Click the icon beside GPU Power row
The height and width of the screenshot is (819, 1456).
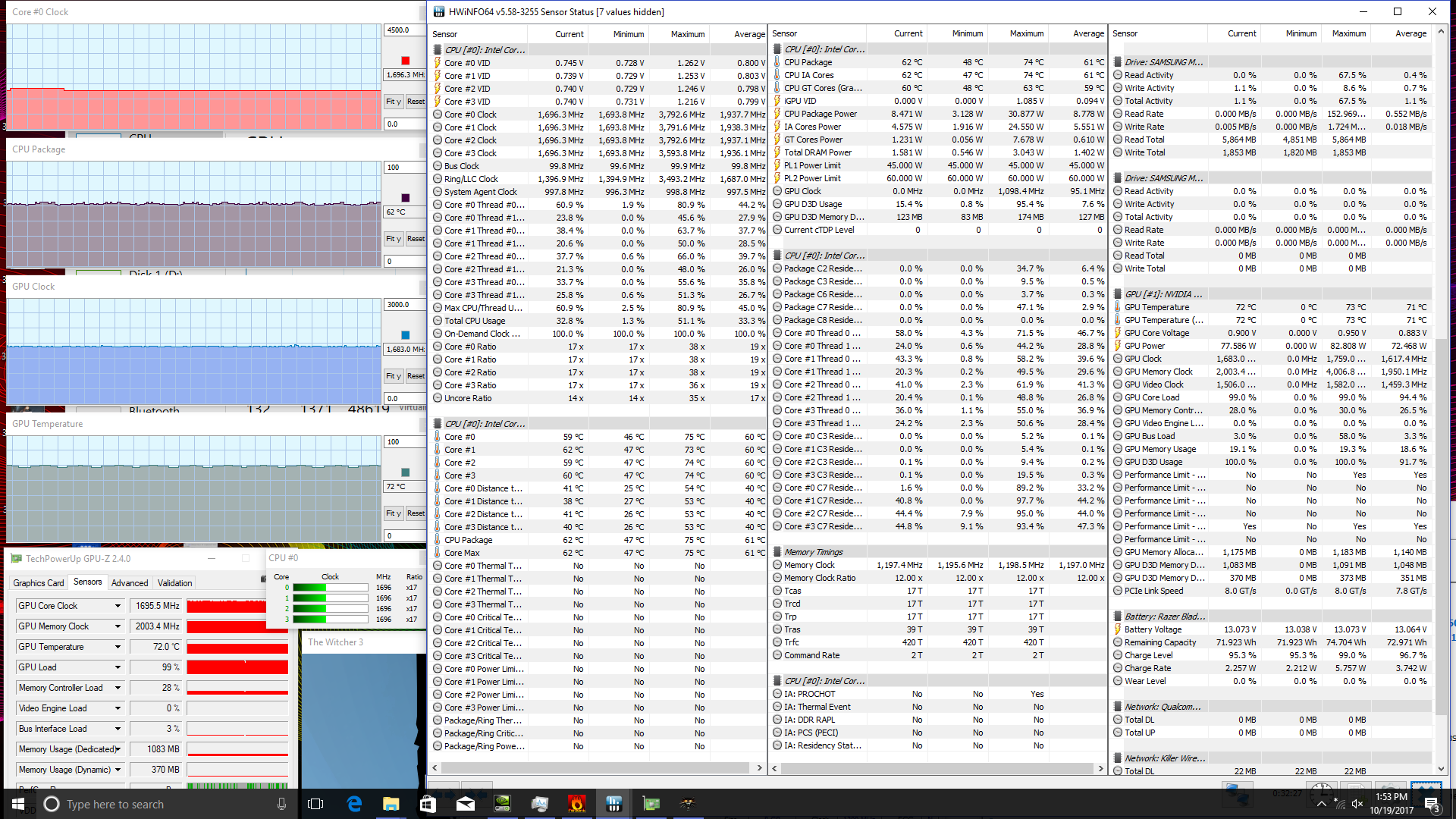pyautogui.click(x=1118, y=346)
